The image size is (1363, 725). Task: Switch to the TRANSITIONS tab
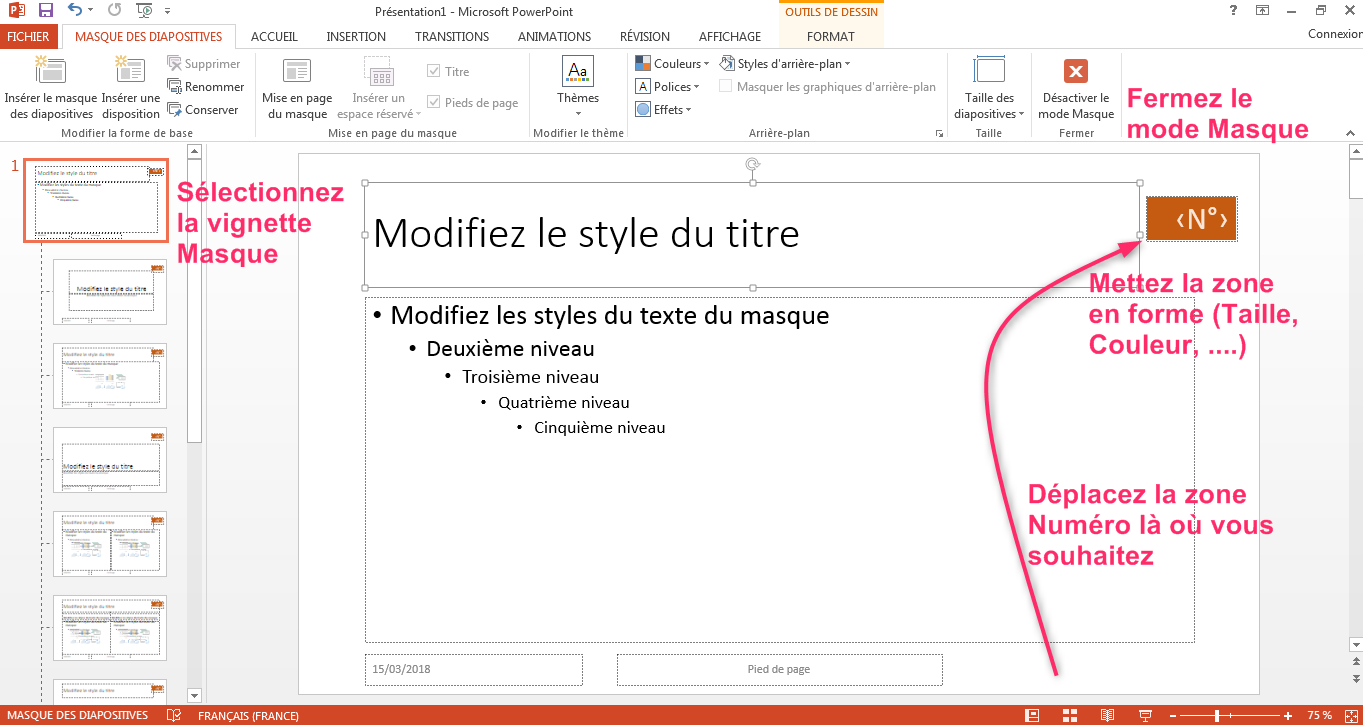[x=451, y=36]
